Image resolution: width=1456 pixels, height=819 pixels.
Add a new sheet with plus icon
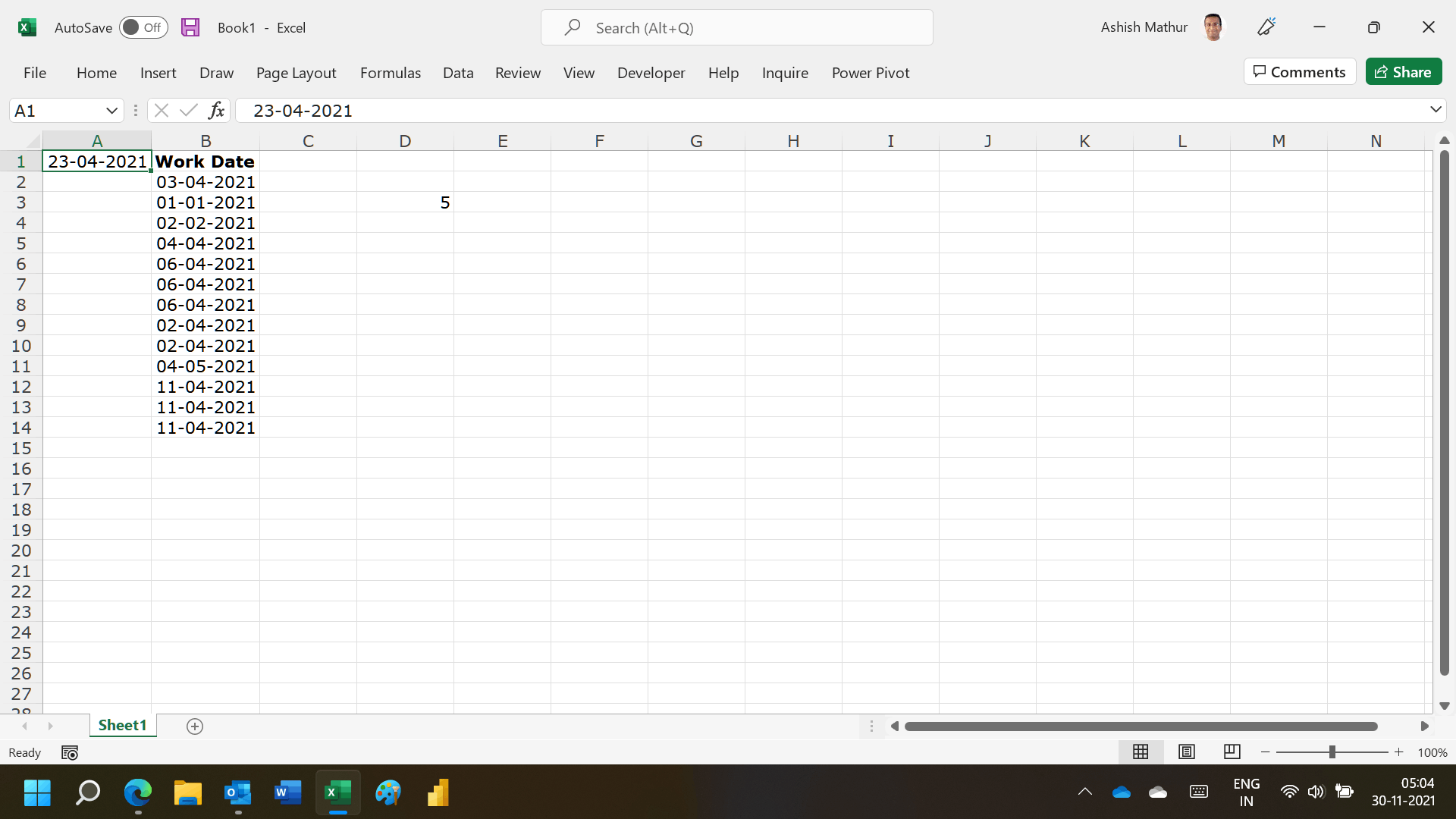pos(195,726)
